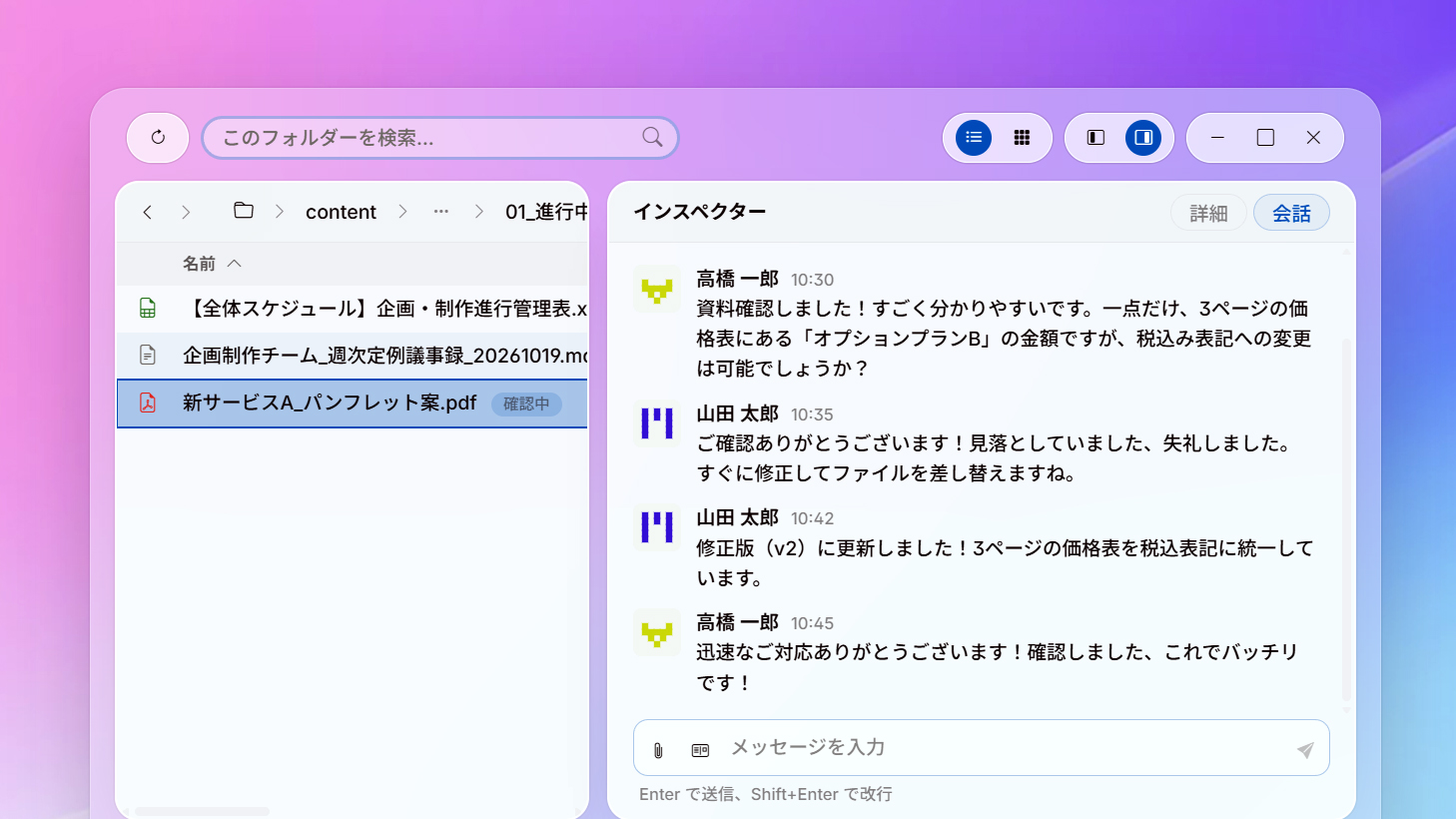Switch to the 詳細 tab

[x=1208, y=213]
